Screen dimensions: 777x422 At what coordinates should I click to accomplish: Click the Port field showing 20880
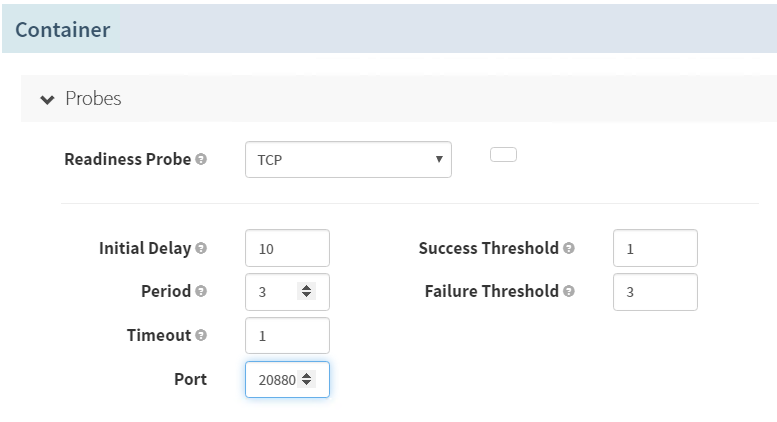273,380
